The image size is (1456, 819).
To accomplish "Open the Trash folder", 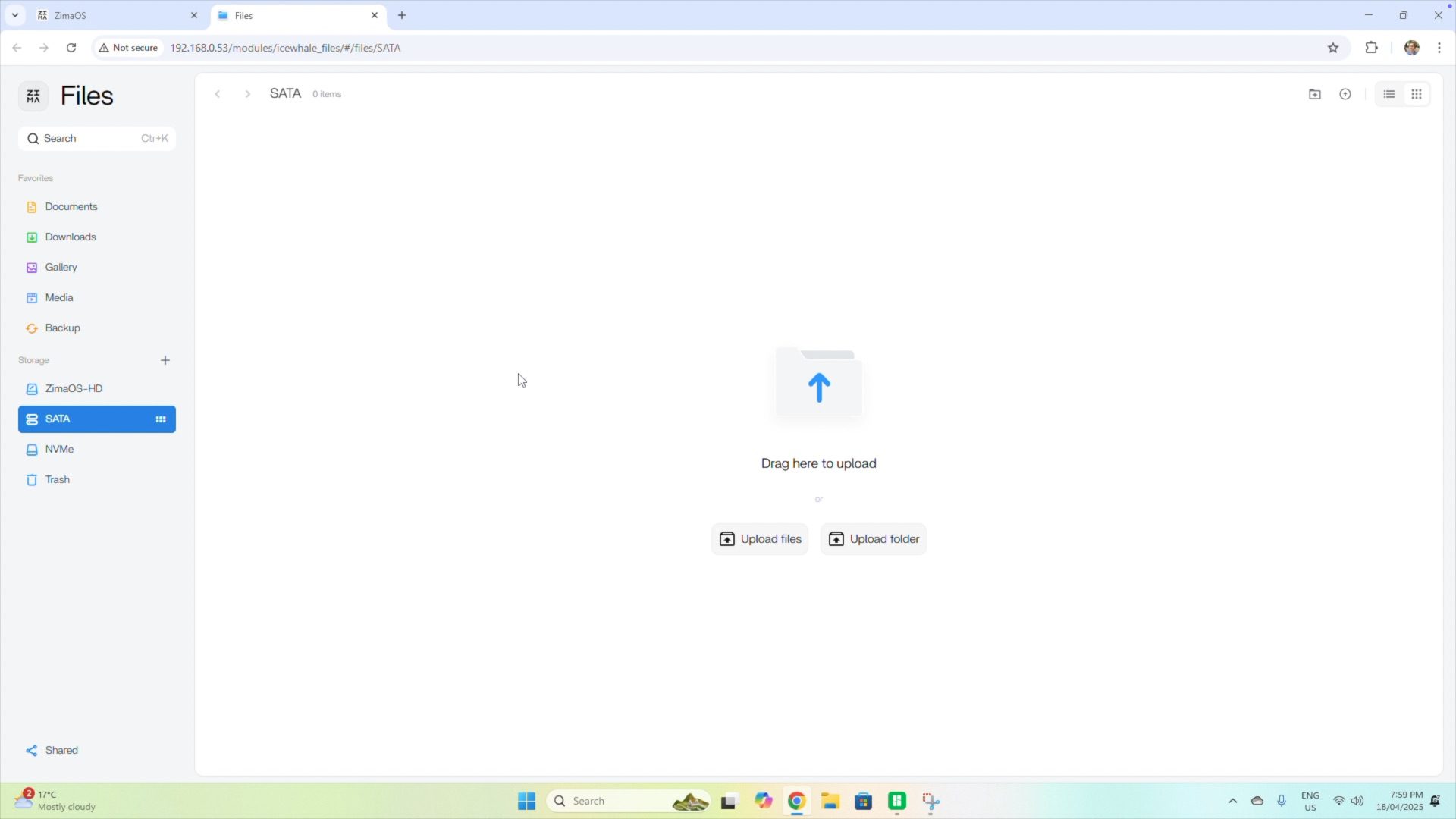I will pos(58,480).
